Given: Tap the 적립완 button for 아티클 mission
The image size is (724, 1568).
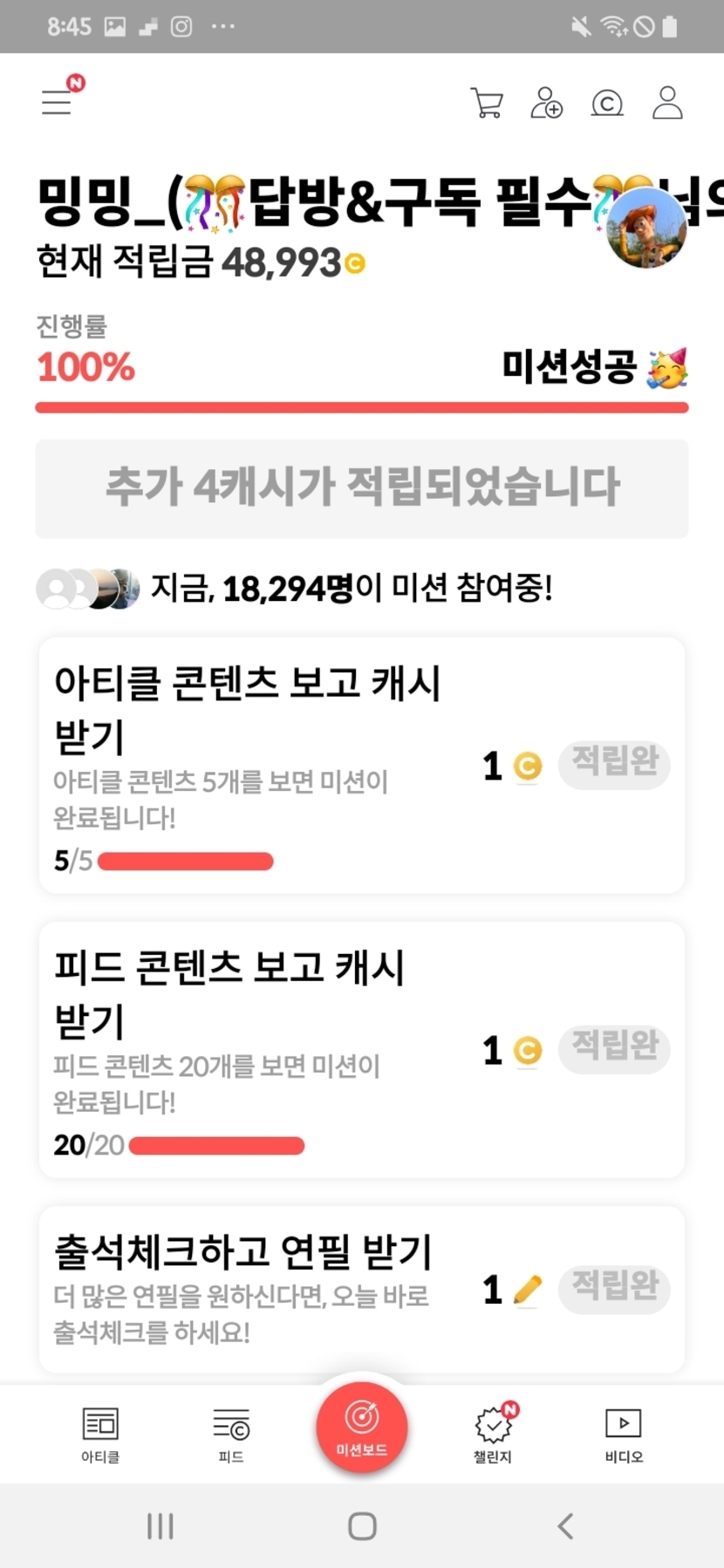Looking at the screenshot, I should tap(614, 764).
